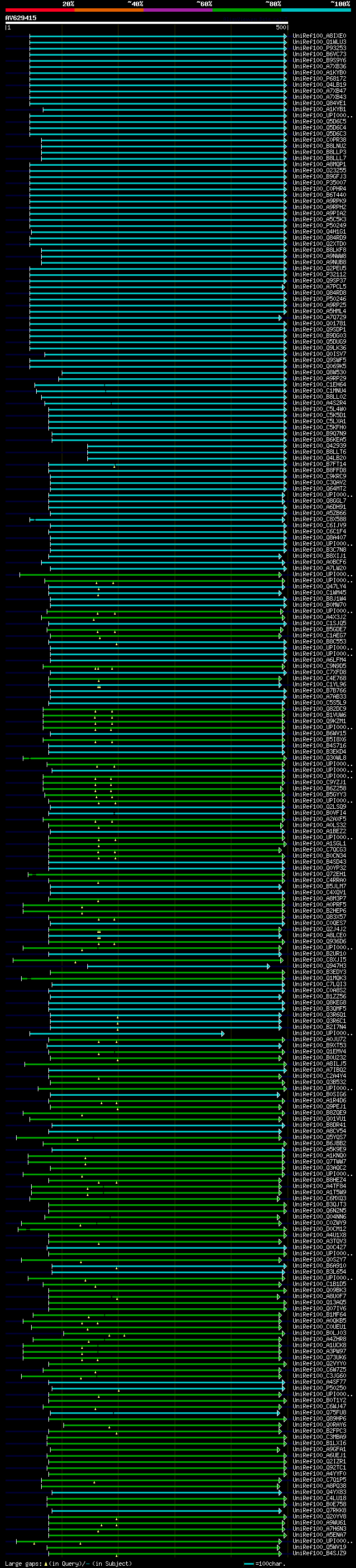Select the UniRef100_B6WV15 label

(319, 734)
